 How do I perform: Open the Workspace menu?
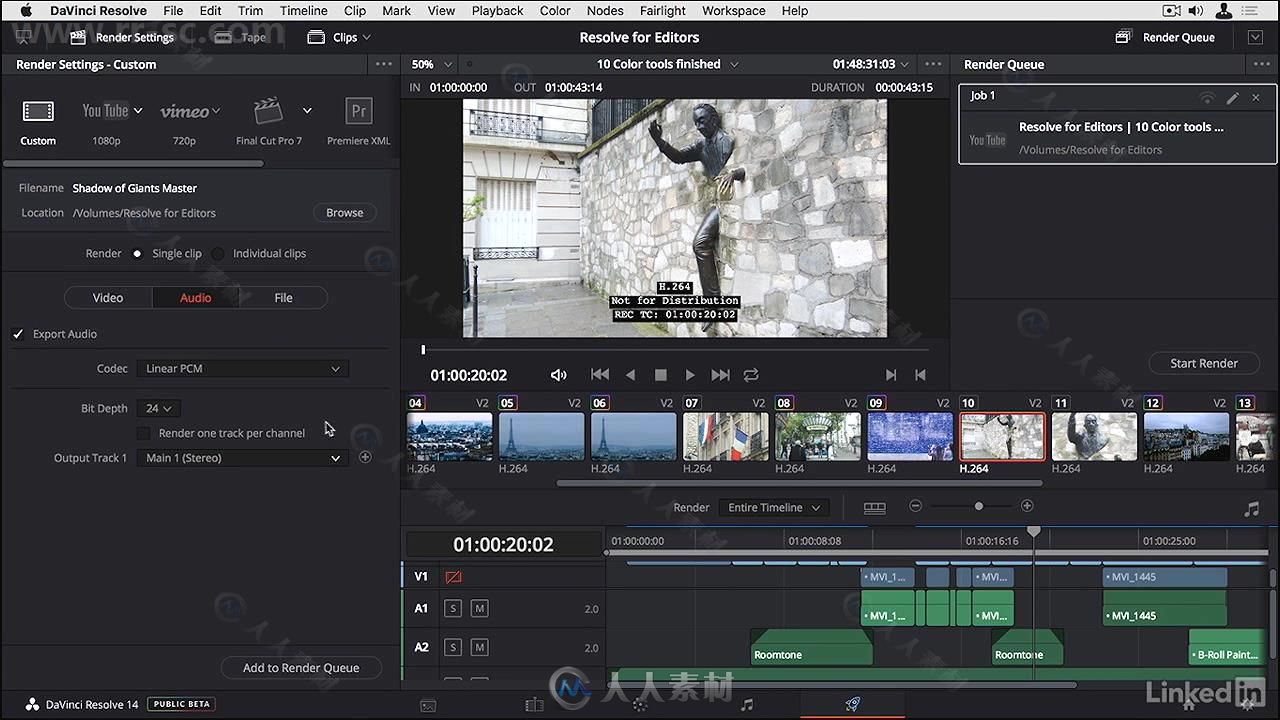[x=733, y=11]
